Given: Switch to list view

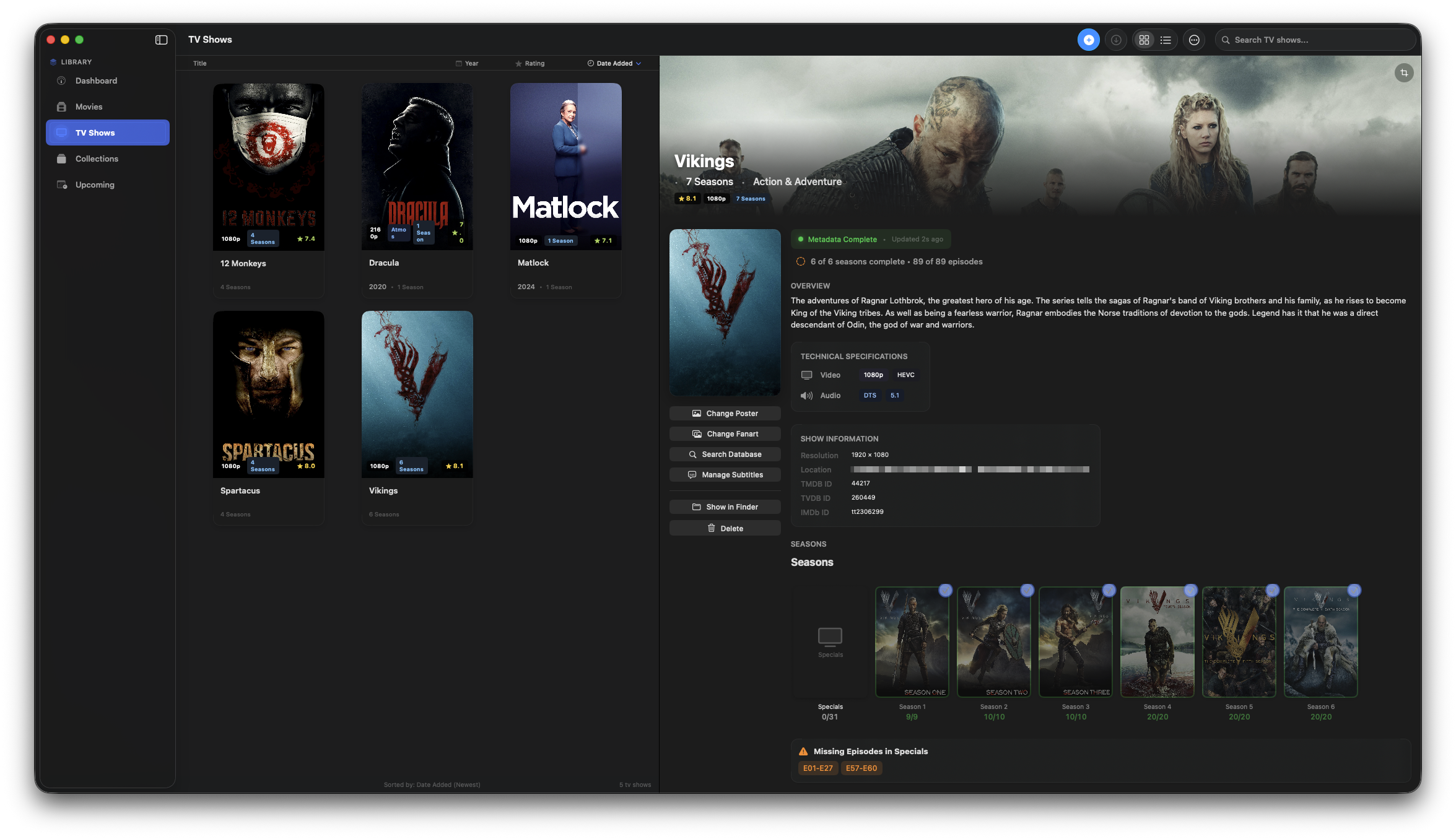Looking at the screenshot, I should [1166, 39].
